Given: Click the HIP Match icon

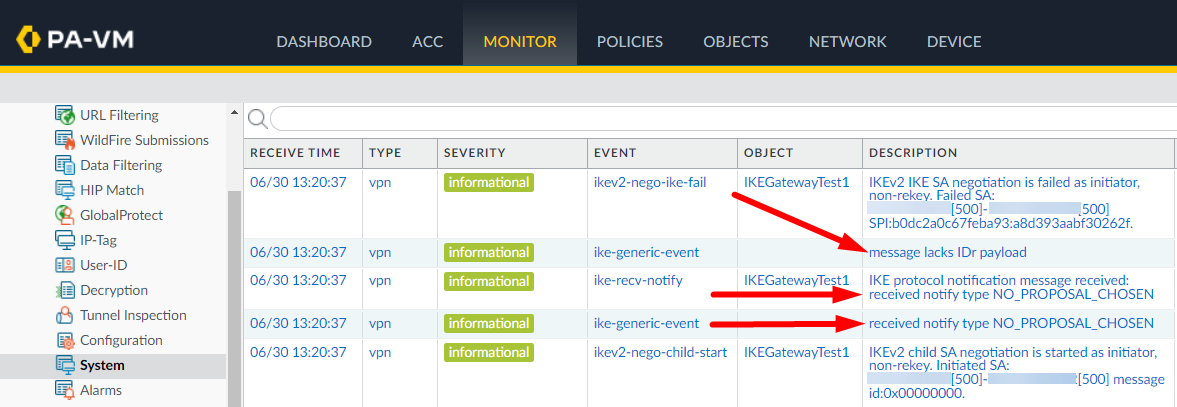Looking at the screenshot, I should click(65, 190).
